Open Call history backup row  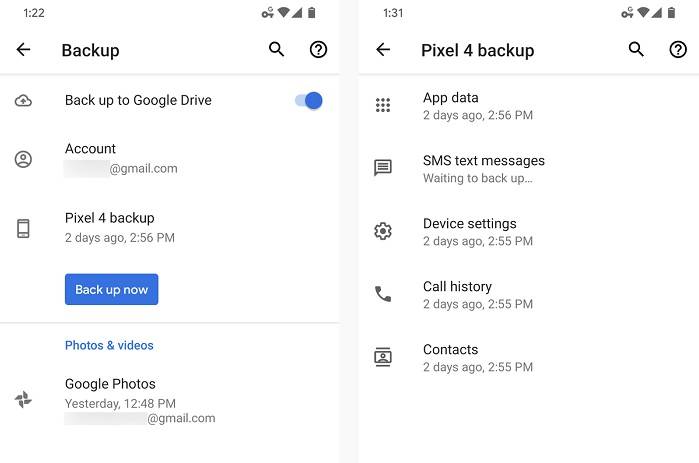pyautogui.click(x=528, y=295)
